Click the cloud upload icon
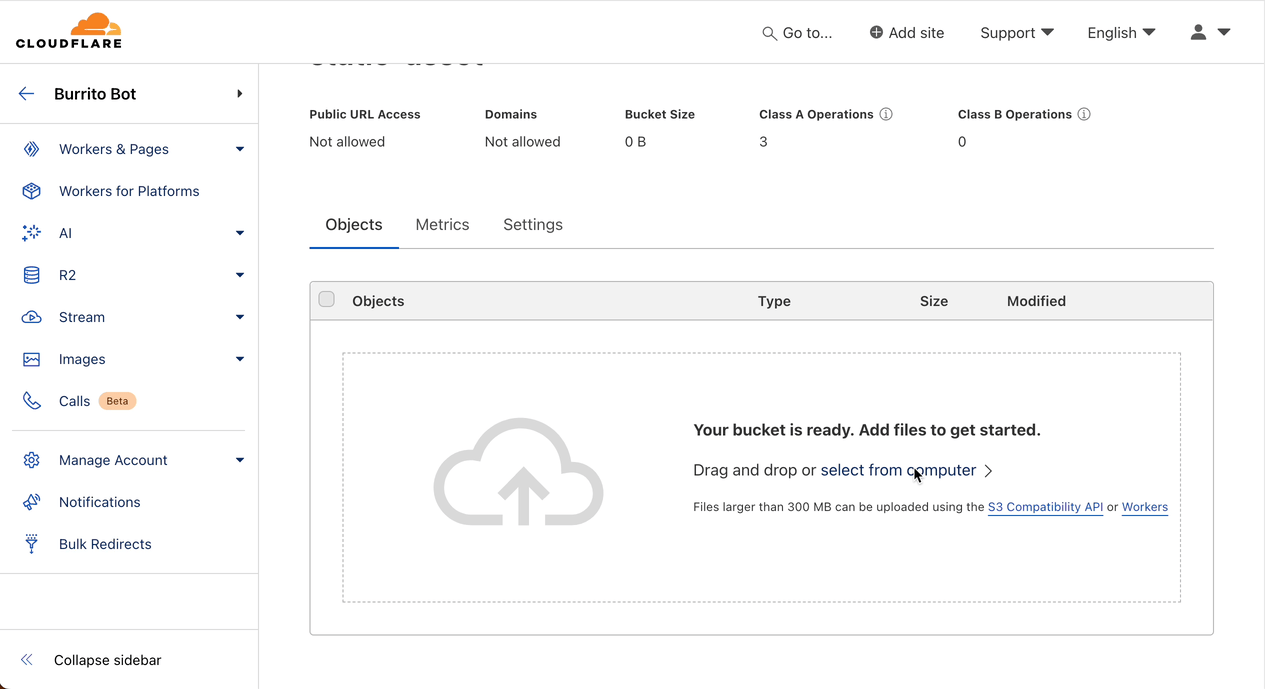 (518, 473)
